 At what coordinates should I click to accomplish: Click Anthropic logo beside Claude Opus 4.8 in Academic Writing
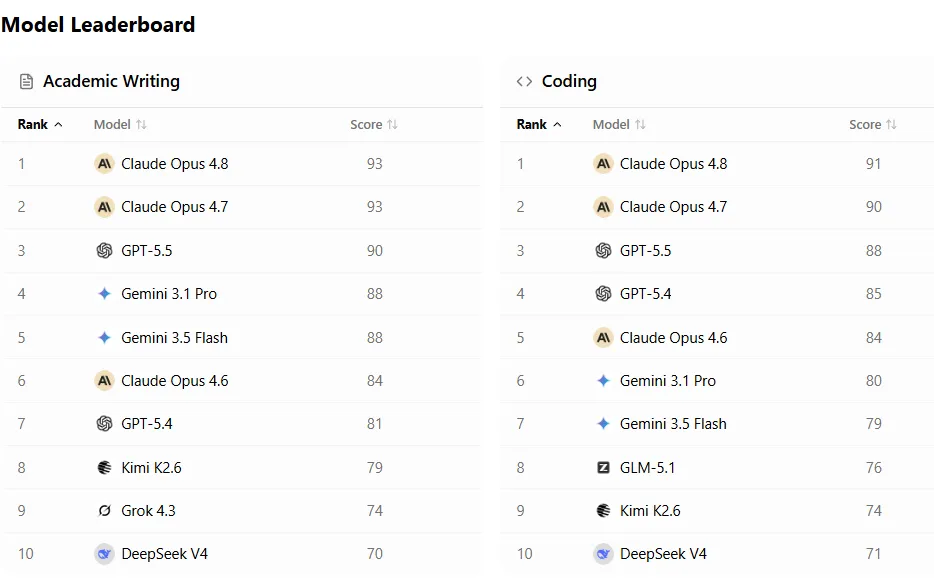tap(104, 164)
